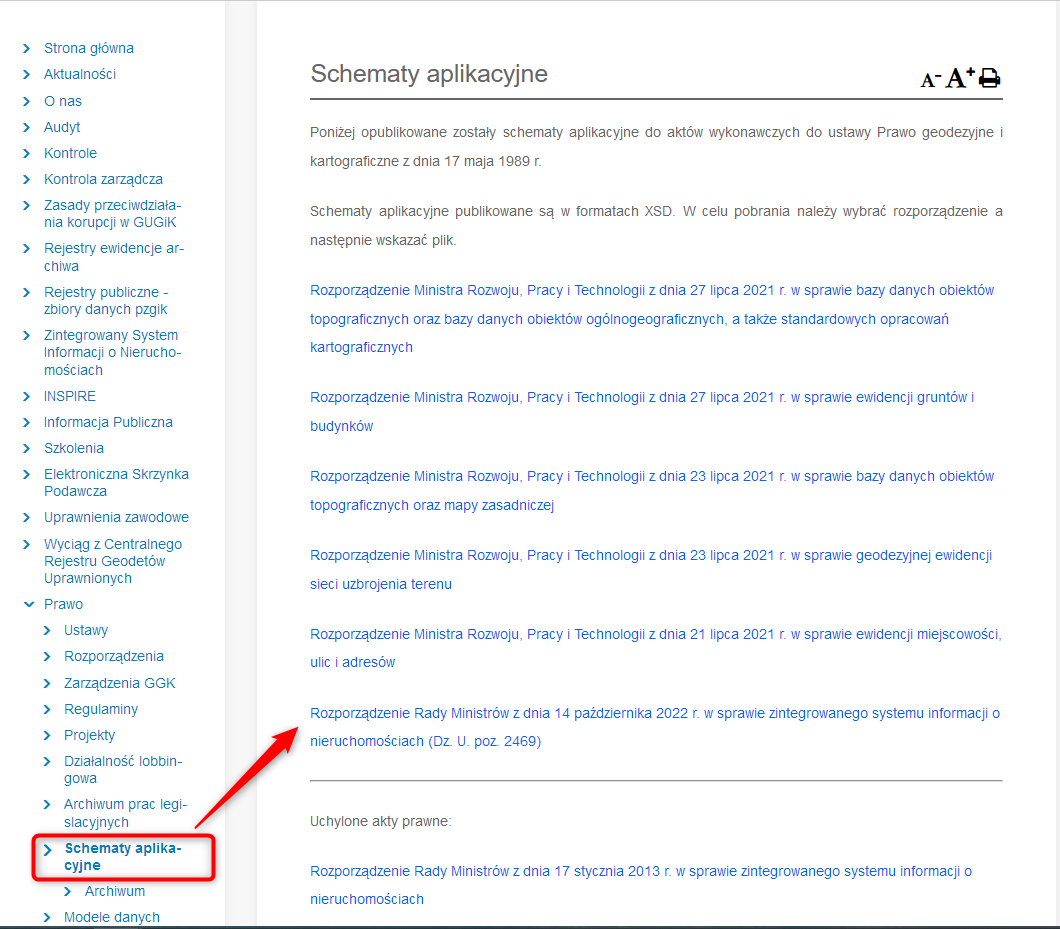The width and height of the screenshot is (1060, 929).
Task: Click the chevron next to INSPIRE
Action: point(28,397)
